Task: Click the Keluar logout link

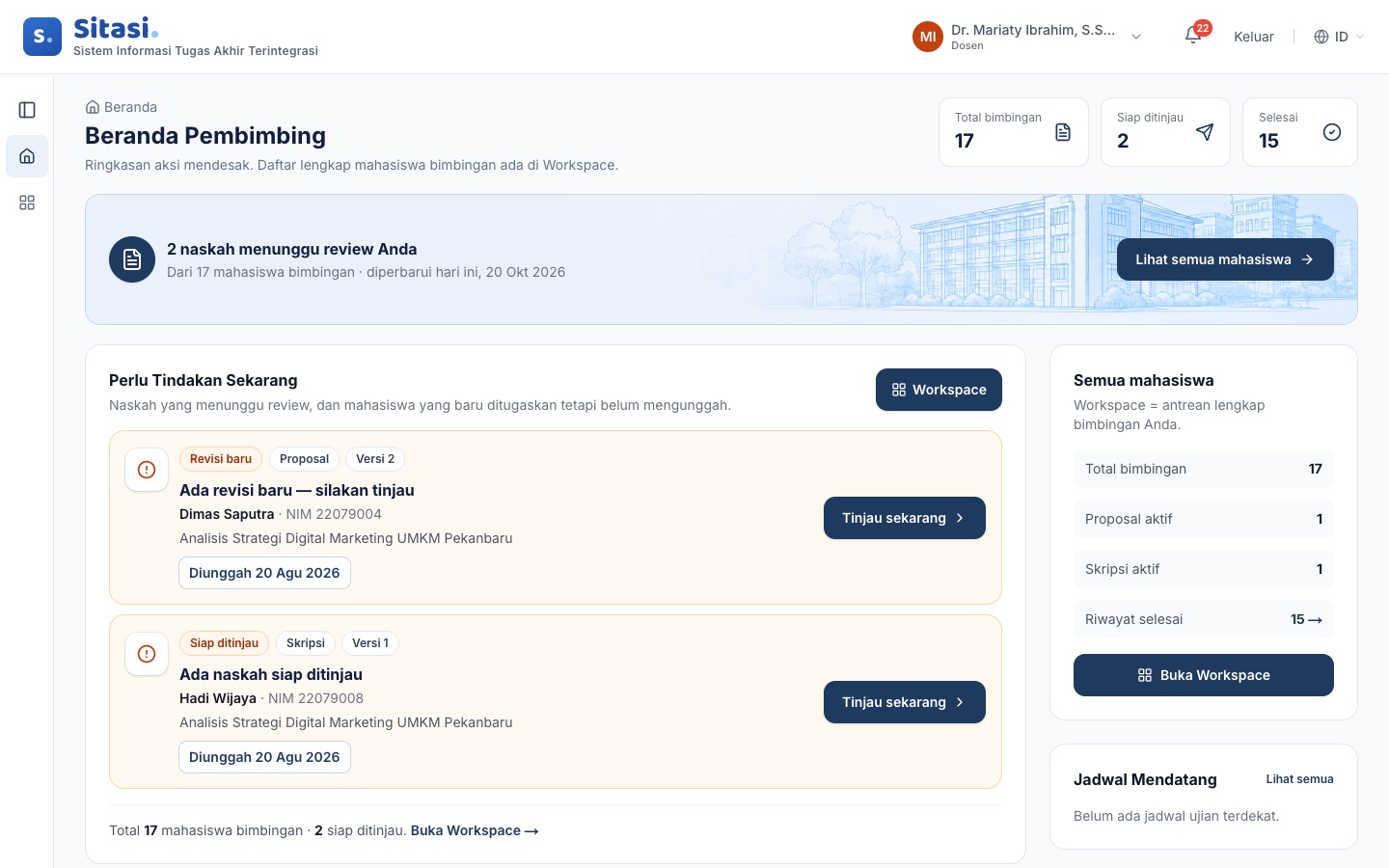Action: tap(1254, 37)
